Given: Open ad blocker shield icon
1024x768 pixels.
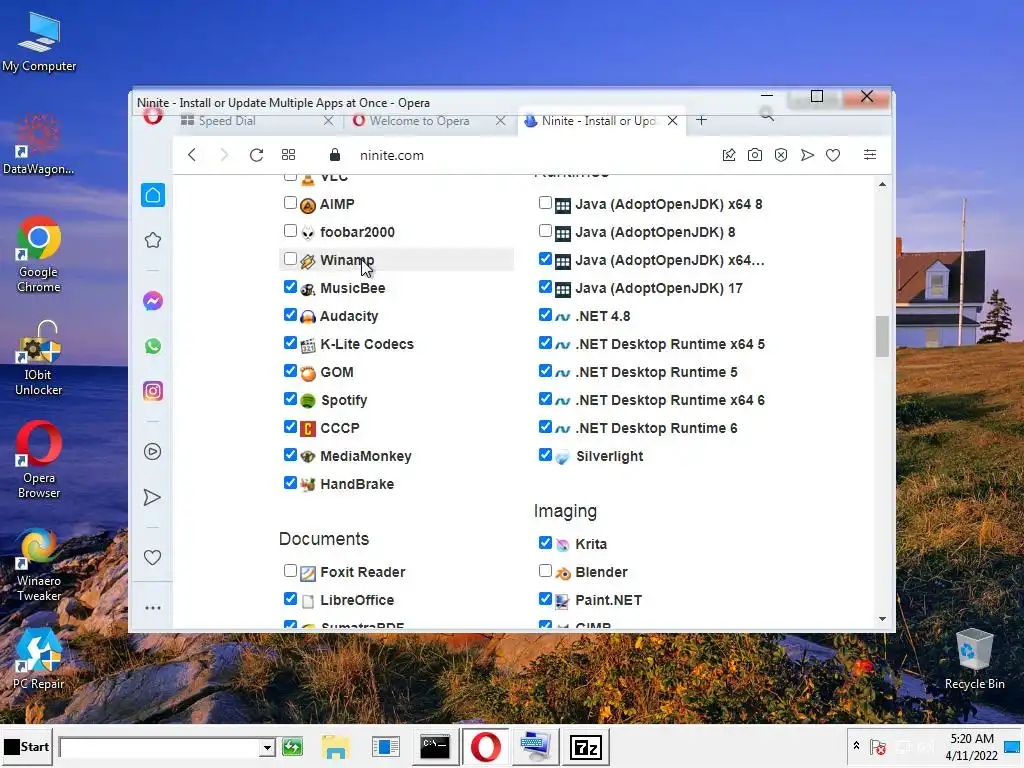Looking at the screenshot, I should pyautogui.click(x=781, y=155).
